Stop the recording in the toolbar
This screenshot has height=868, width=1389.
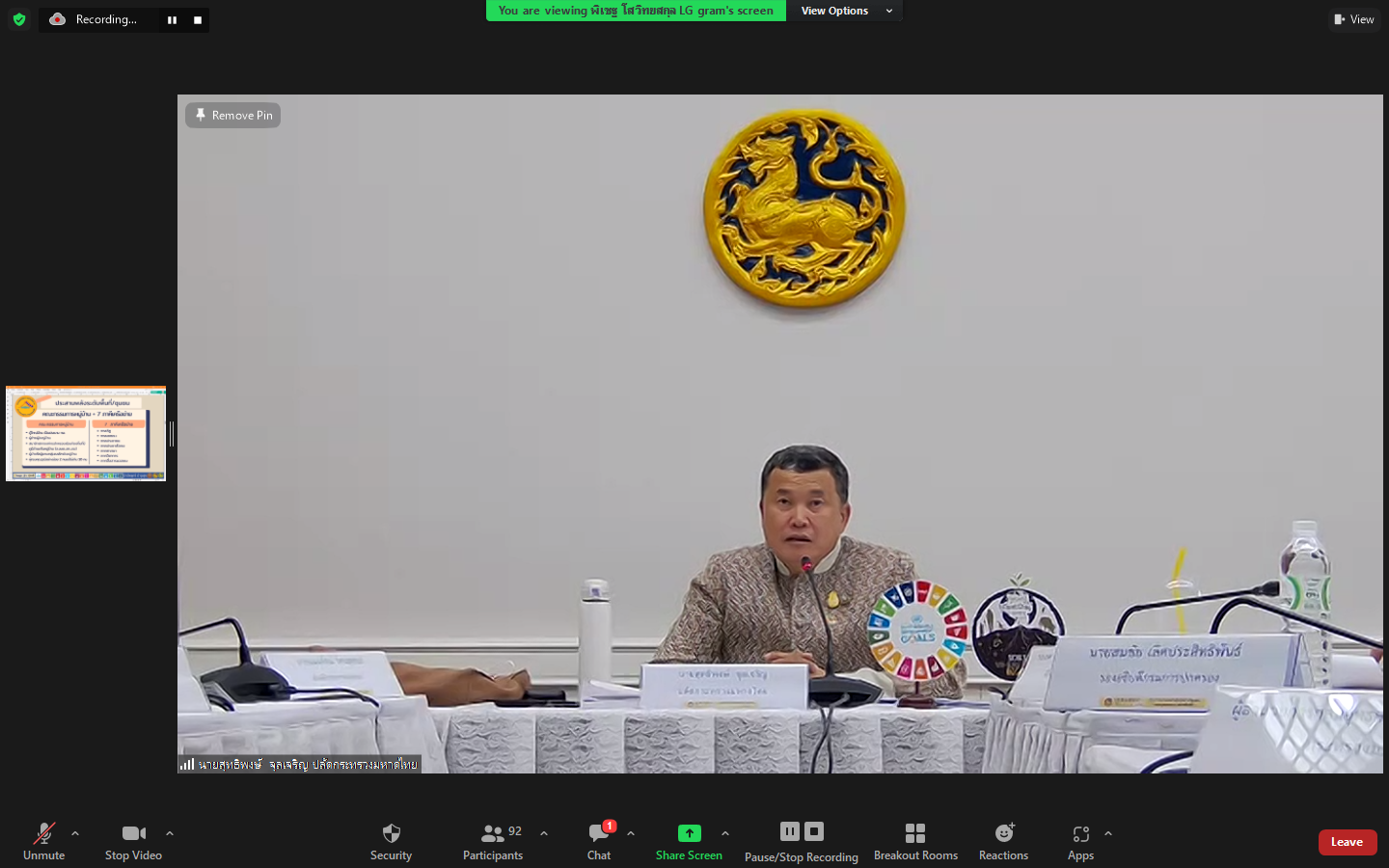814,831
